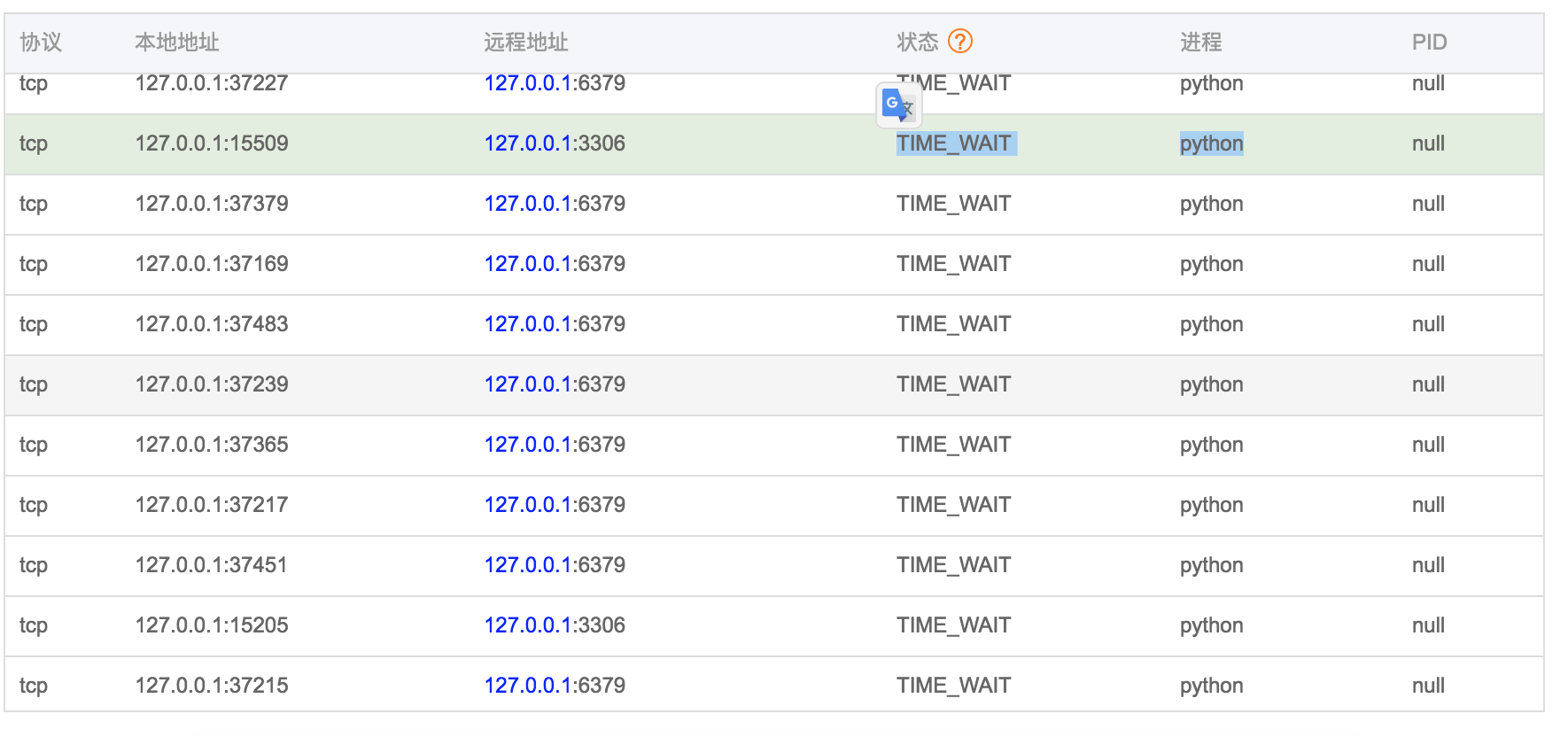The width and height of the screenshot is (1568, 737).
Task: Click the 远程地址 column header
Action: 525,42
